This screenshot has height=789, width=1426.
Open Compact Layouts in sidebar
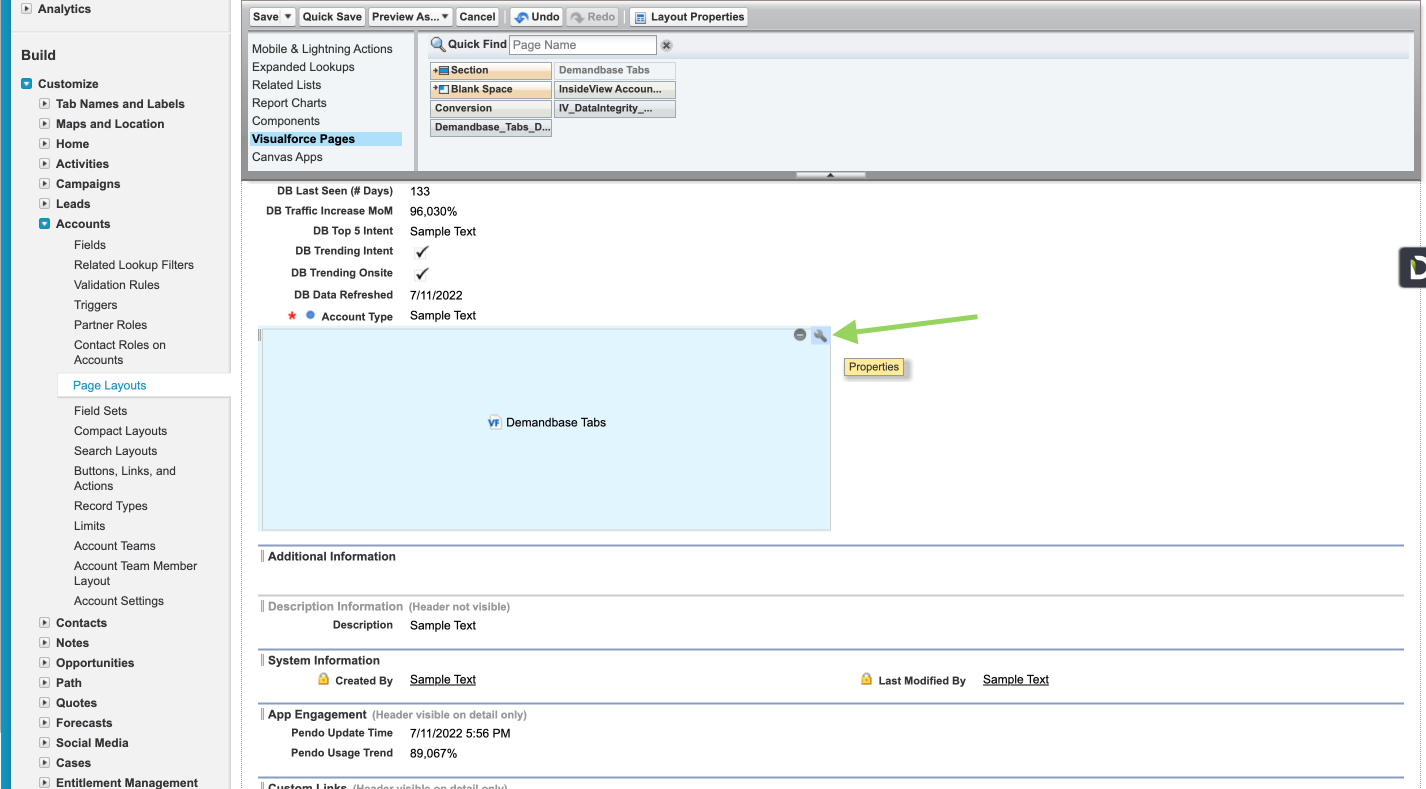point(121,431)
